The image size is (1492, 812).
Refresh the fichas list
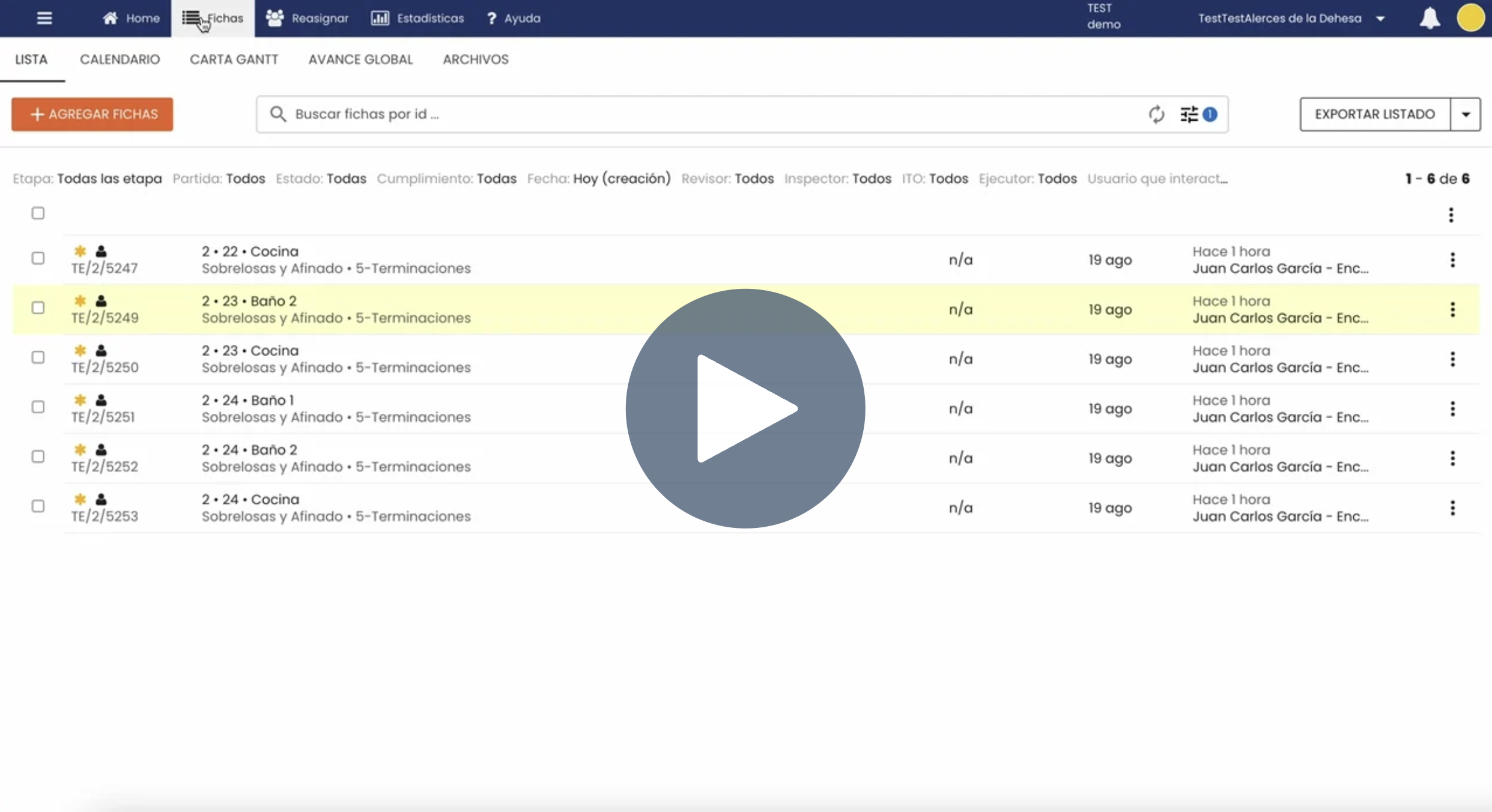coord(1156,114)
